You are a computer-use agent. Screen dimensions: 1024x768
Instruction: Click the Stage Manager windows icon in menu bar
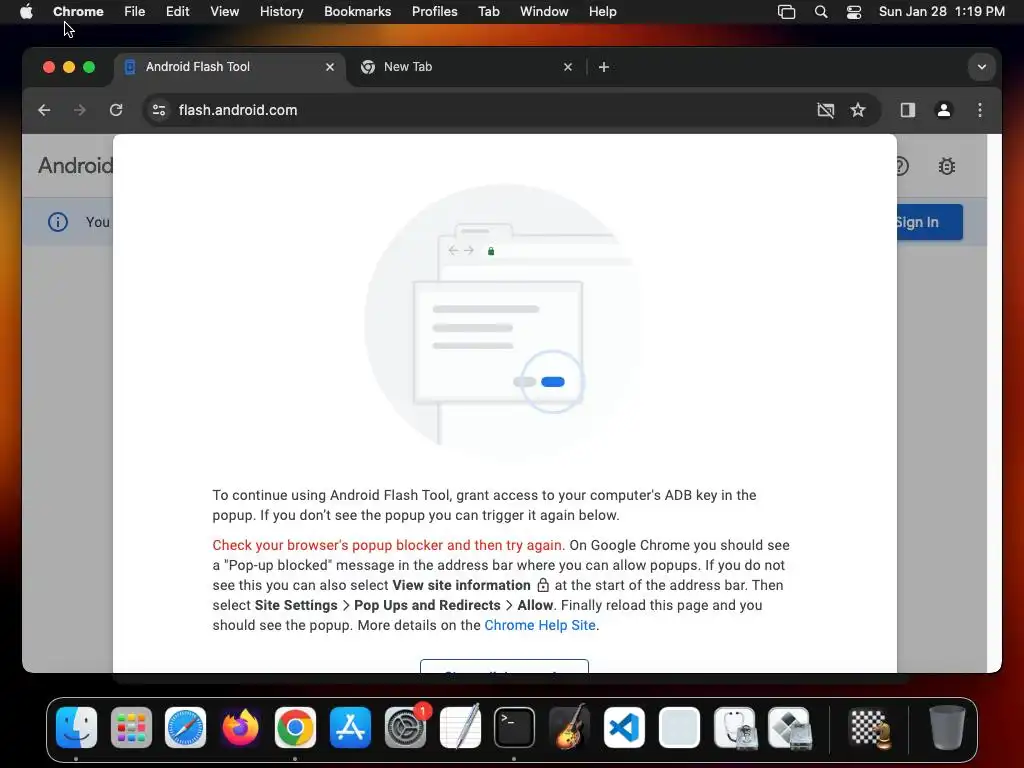[786, 12]
